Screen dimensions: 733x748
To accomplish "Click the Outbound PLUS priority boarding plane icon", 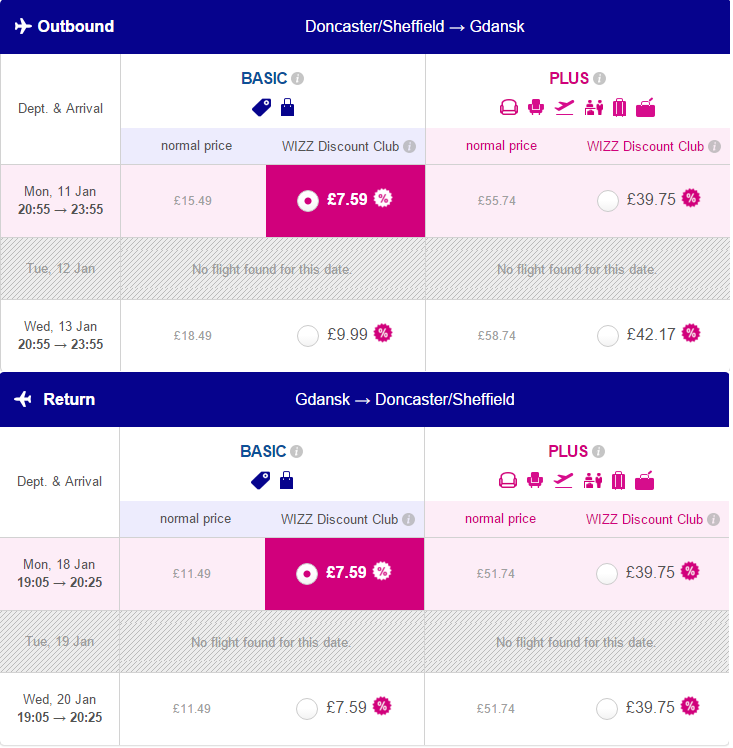I will (x=564, y=107).
